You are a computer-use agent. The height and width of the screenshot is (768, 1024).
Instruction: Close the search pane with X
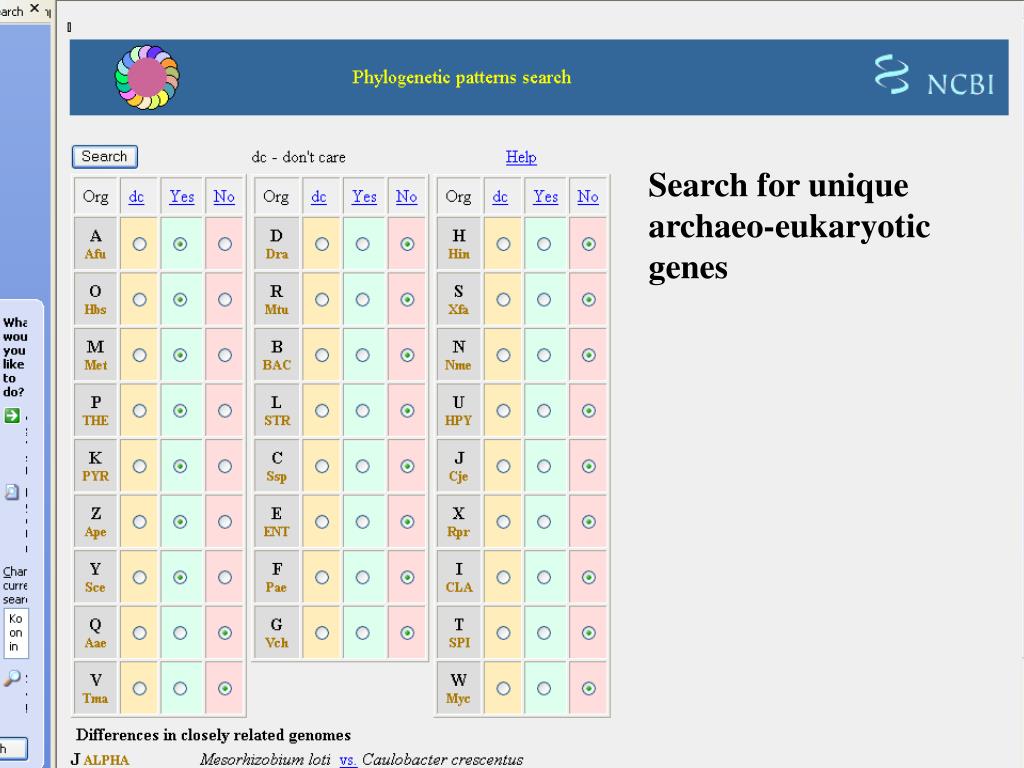pyautogui.click(x=35, y=8)
